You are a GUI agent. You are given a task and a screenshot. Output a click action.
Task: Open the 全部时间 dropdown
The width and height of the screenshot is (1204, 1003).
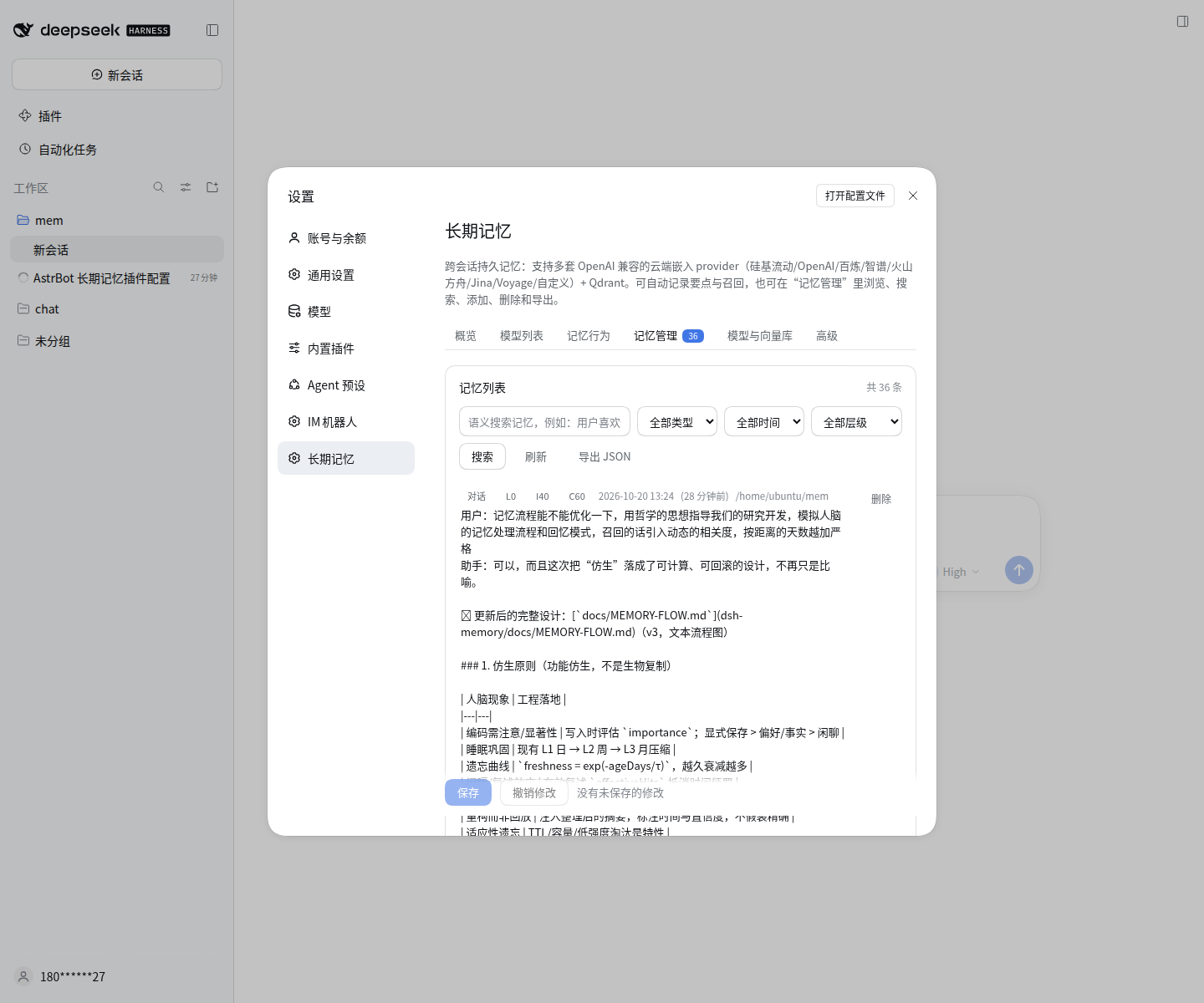pos(764,422)
